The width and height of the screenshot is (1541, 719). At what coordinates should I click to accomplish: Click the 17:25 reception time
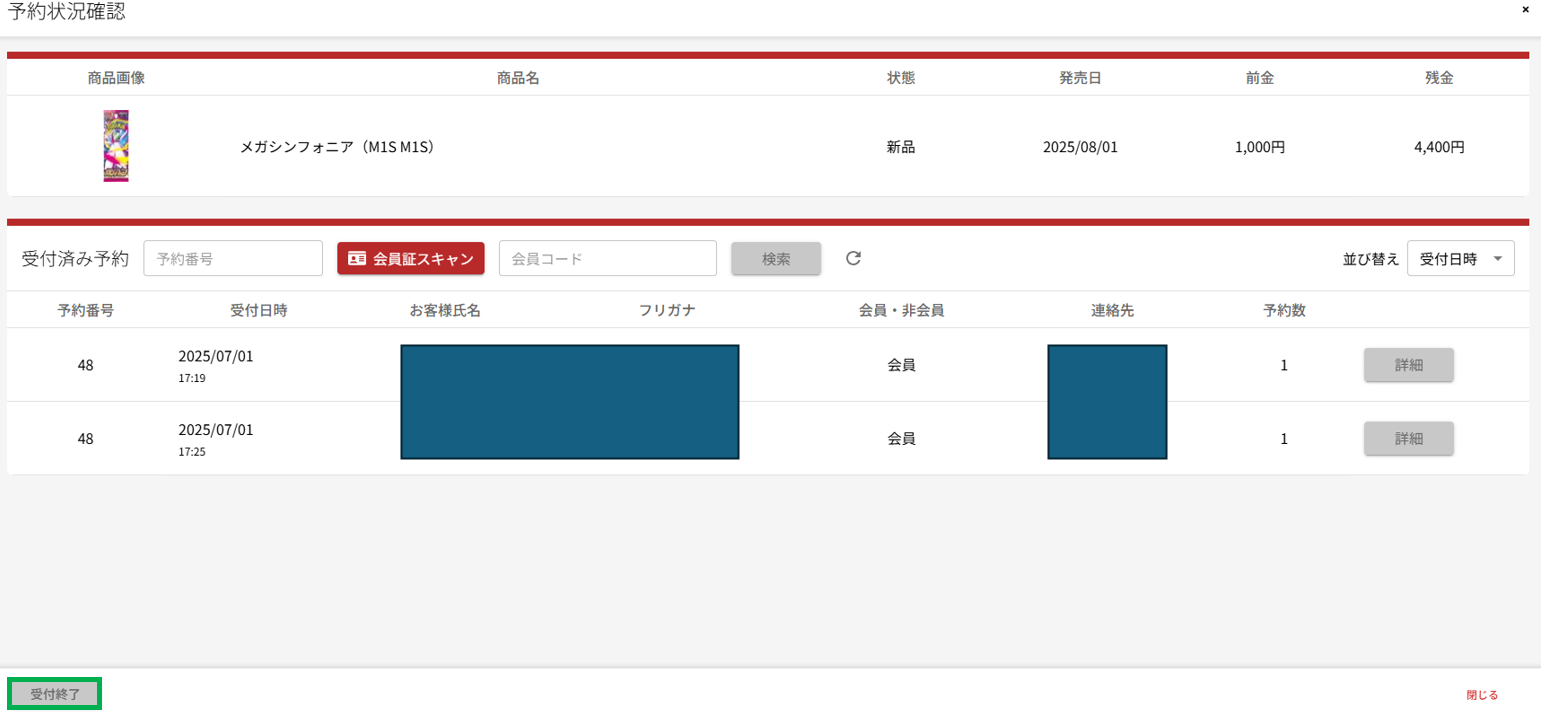coord(191,452)
